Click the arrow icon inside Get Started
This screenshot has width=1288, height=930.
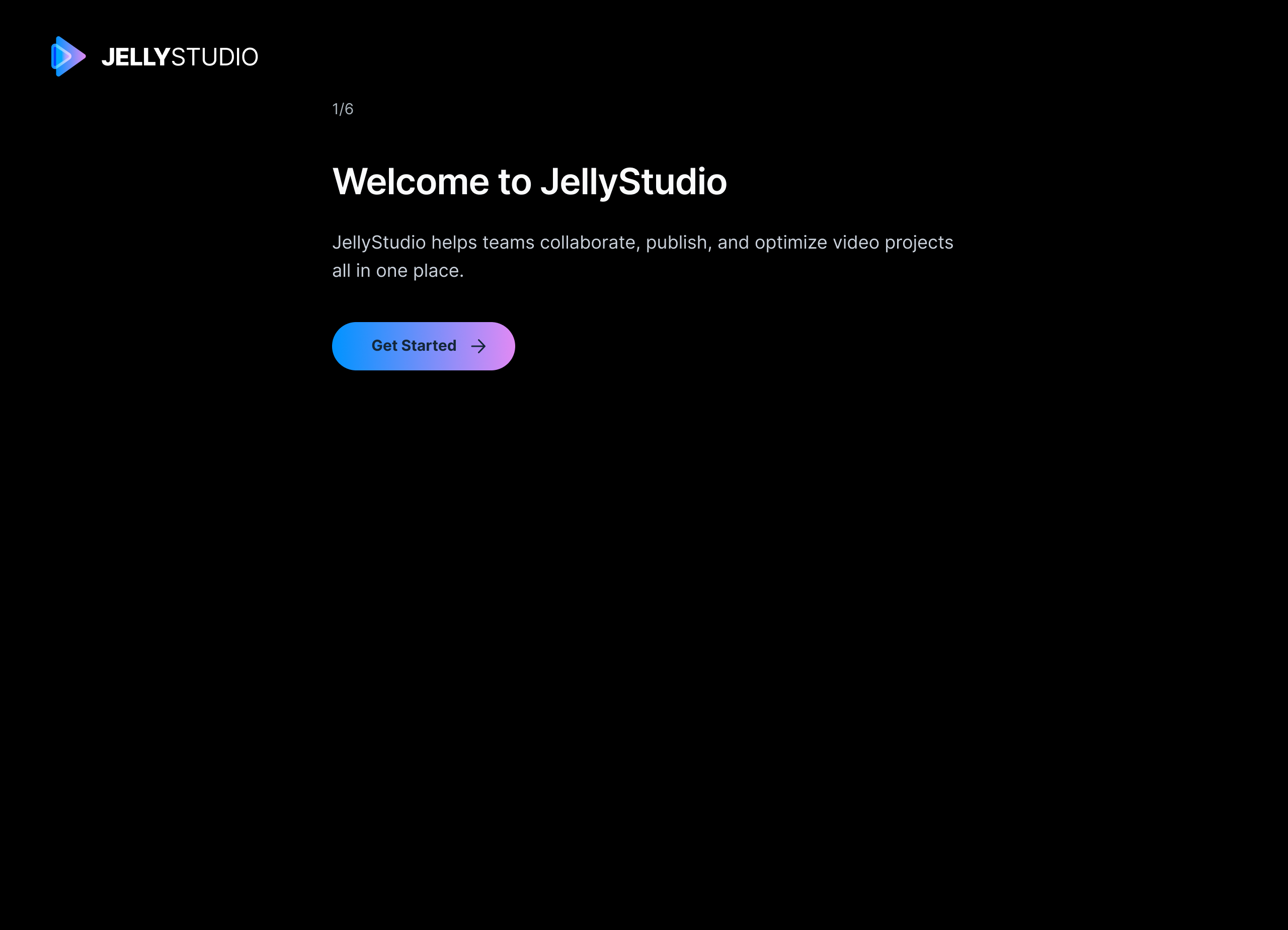pyautogui.click(x=478, y=346)
